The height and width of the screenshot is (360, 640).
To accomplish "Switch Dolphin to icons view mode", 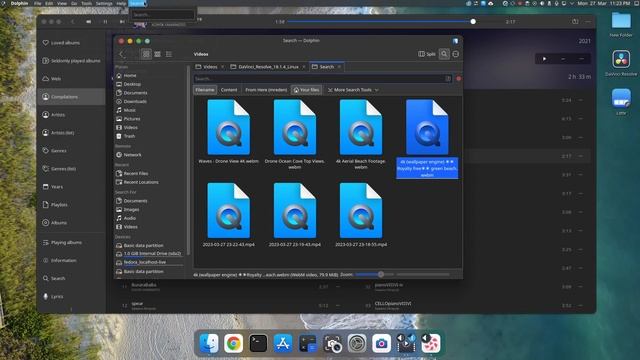I will coord(146,54).
